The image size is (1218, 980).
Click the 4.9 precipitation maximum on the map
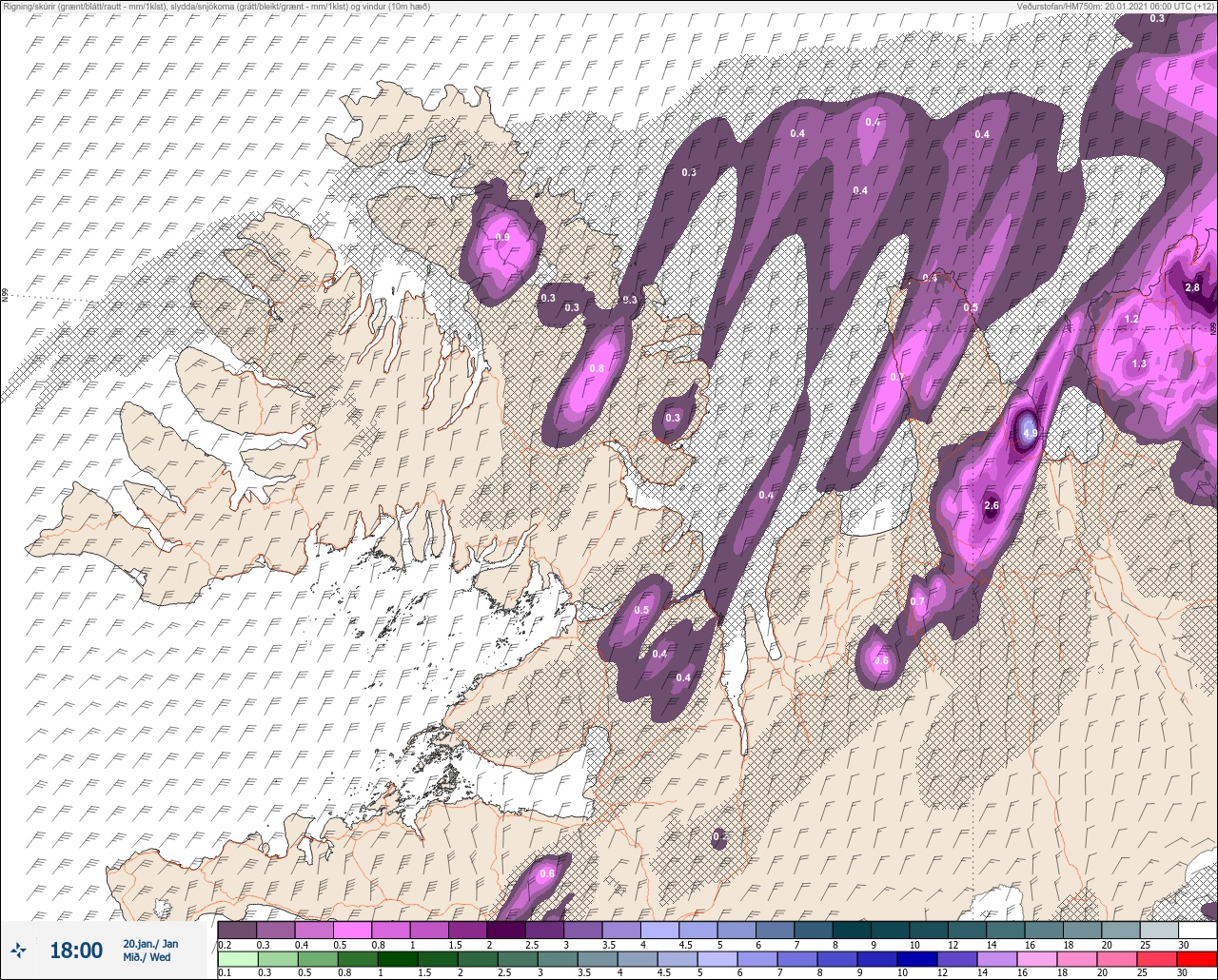click(1030, 433)
